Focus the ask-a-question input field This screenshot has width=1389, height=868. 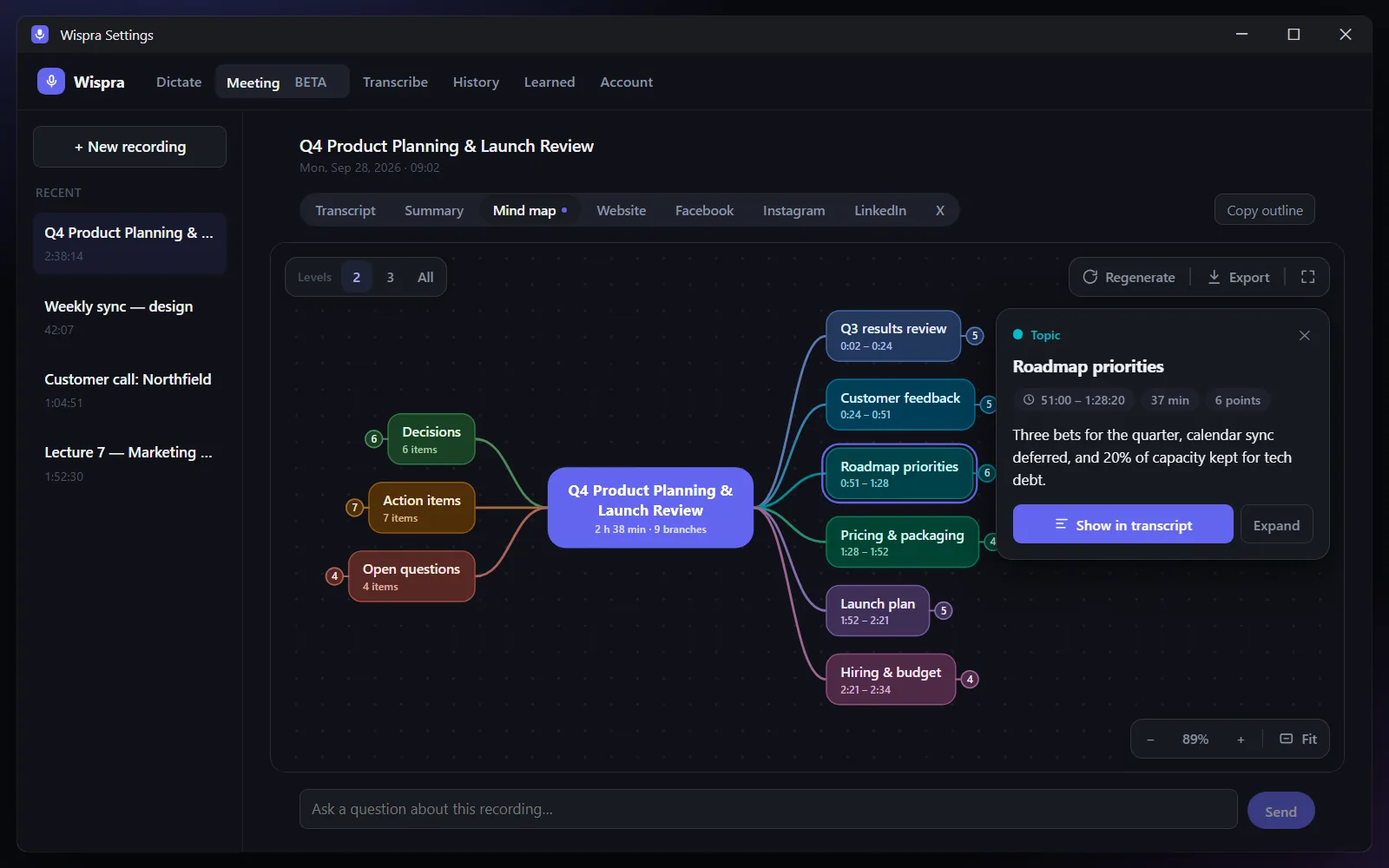pyautogui.click(x=768, y=809)
